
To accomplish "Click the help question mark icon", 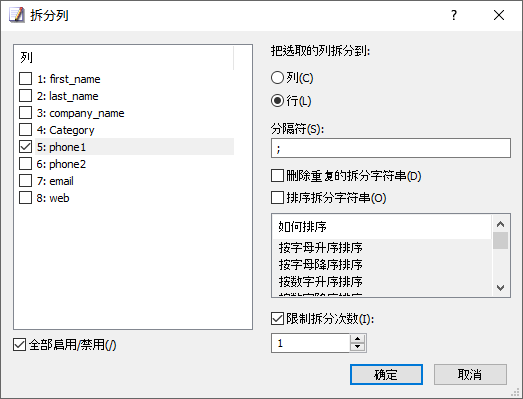I will pos(454,15).
